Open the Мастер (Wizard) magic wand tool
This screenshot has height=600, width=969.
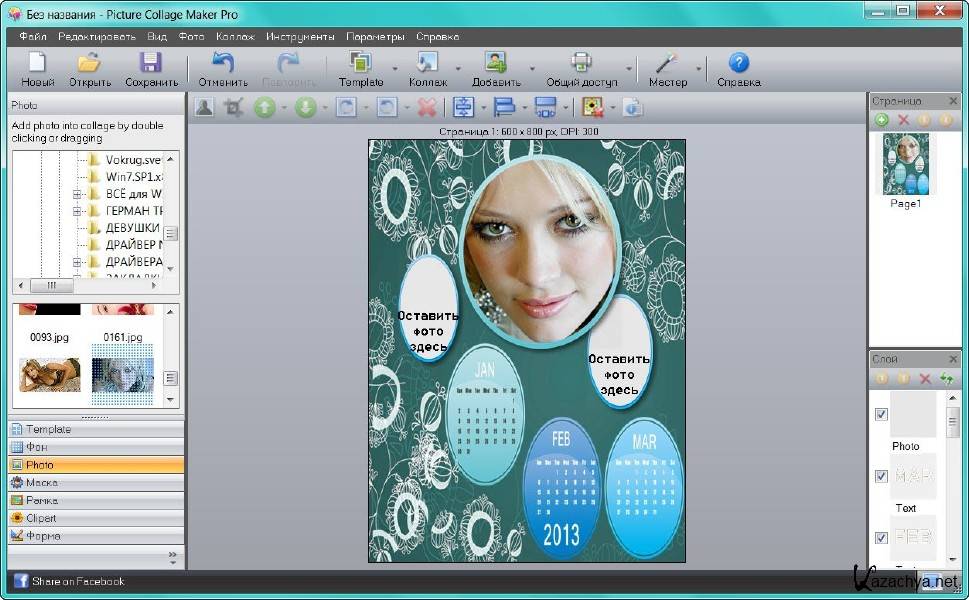point(667,64)
